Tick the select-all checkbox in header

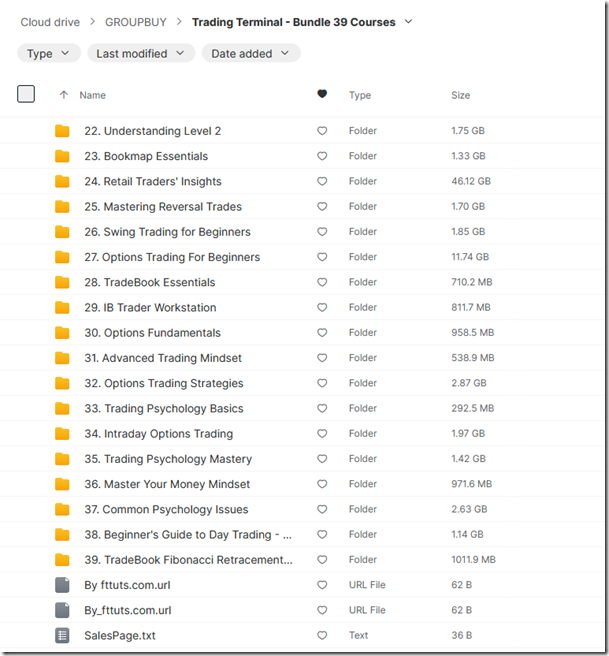(x=26, y=94)
